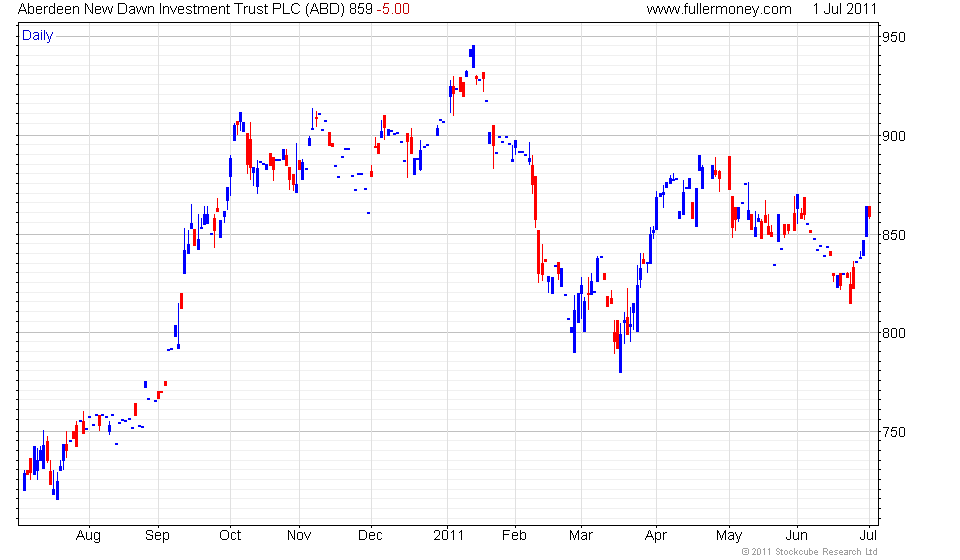Click the mid-March low candle near 780
Viewport: 960px width, 560px height.
[620, 347]
